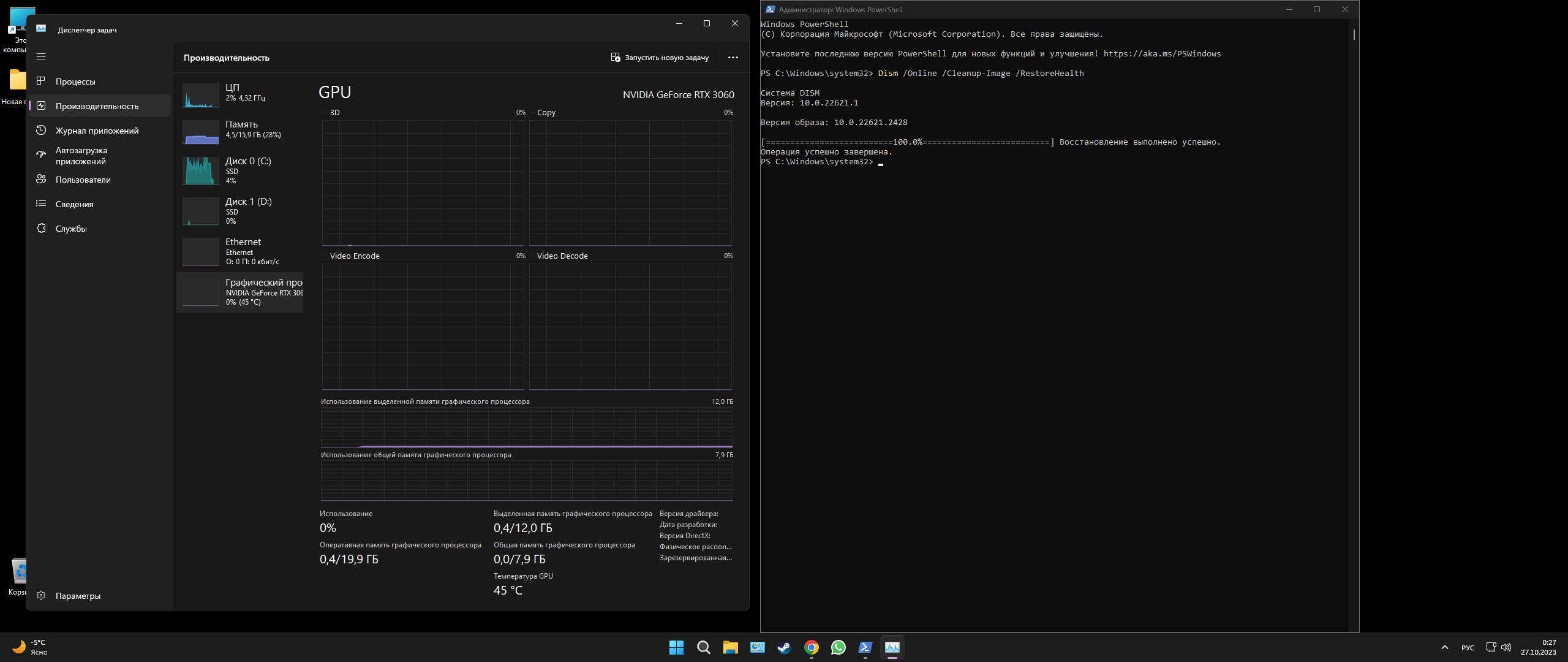Open the Services puzzle icon
The height and width of the screenshot is (662, 1568).
[41, 228]
